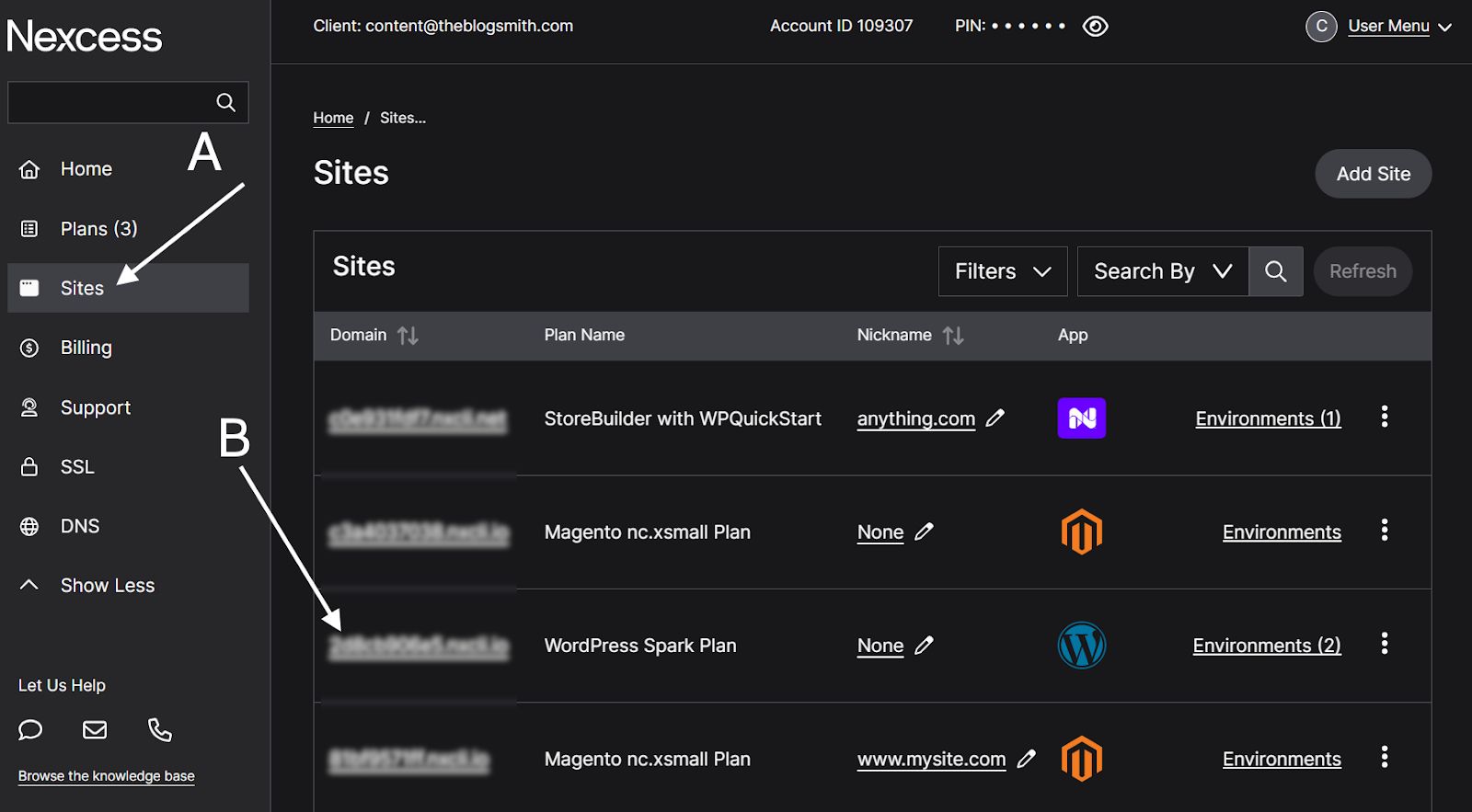Click the sidebar search magnifier icon
The height and width of the screenshot is (812, 1472).
225,102
